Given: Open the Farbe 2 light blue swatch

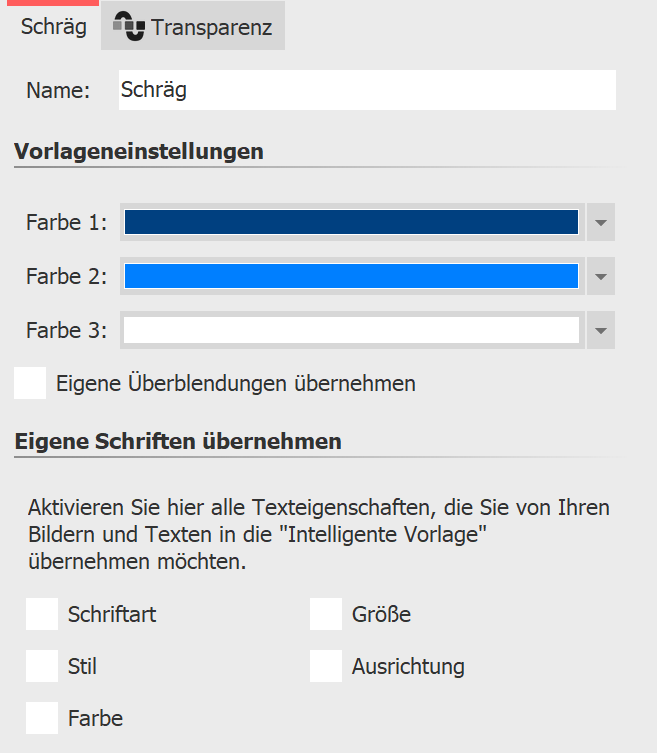Looking at the screenshot, I should pos(351,276).
